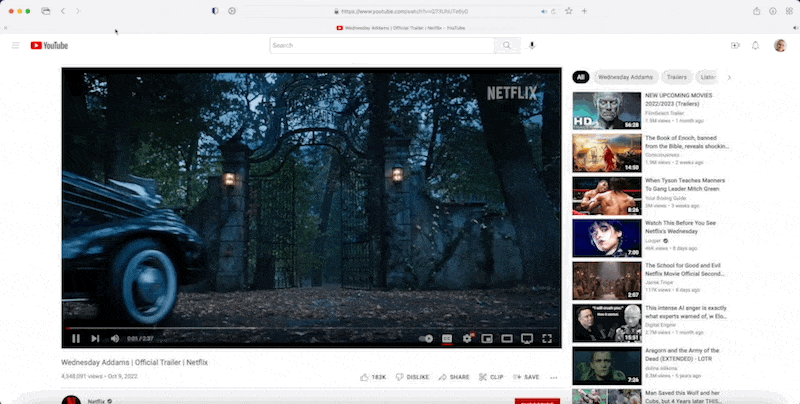Reload the page in Safari

[554, 11]
